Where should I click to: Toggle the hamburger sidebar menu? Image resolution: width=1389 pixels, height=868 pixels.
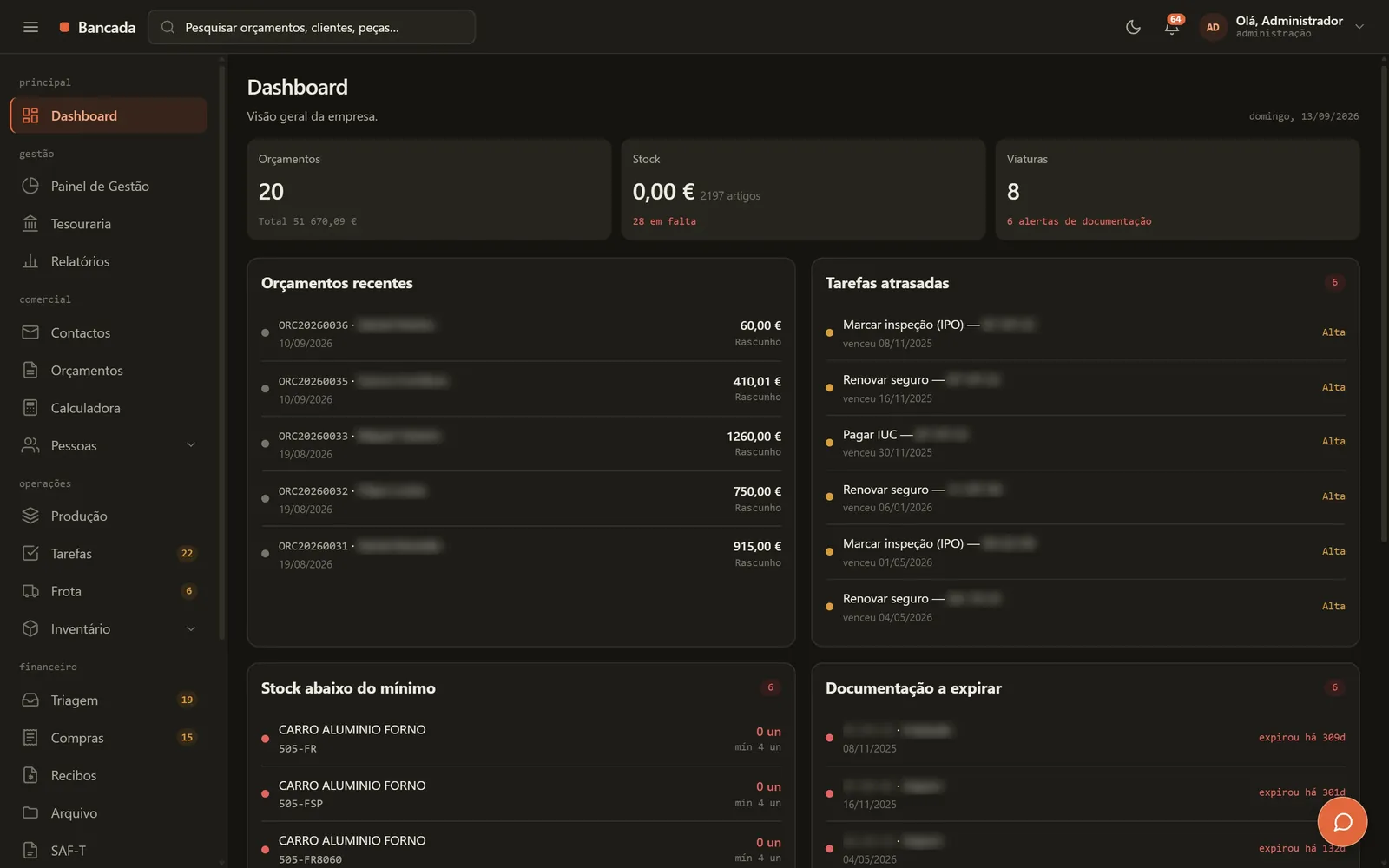point(30,27)
